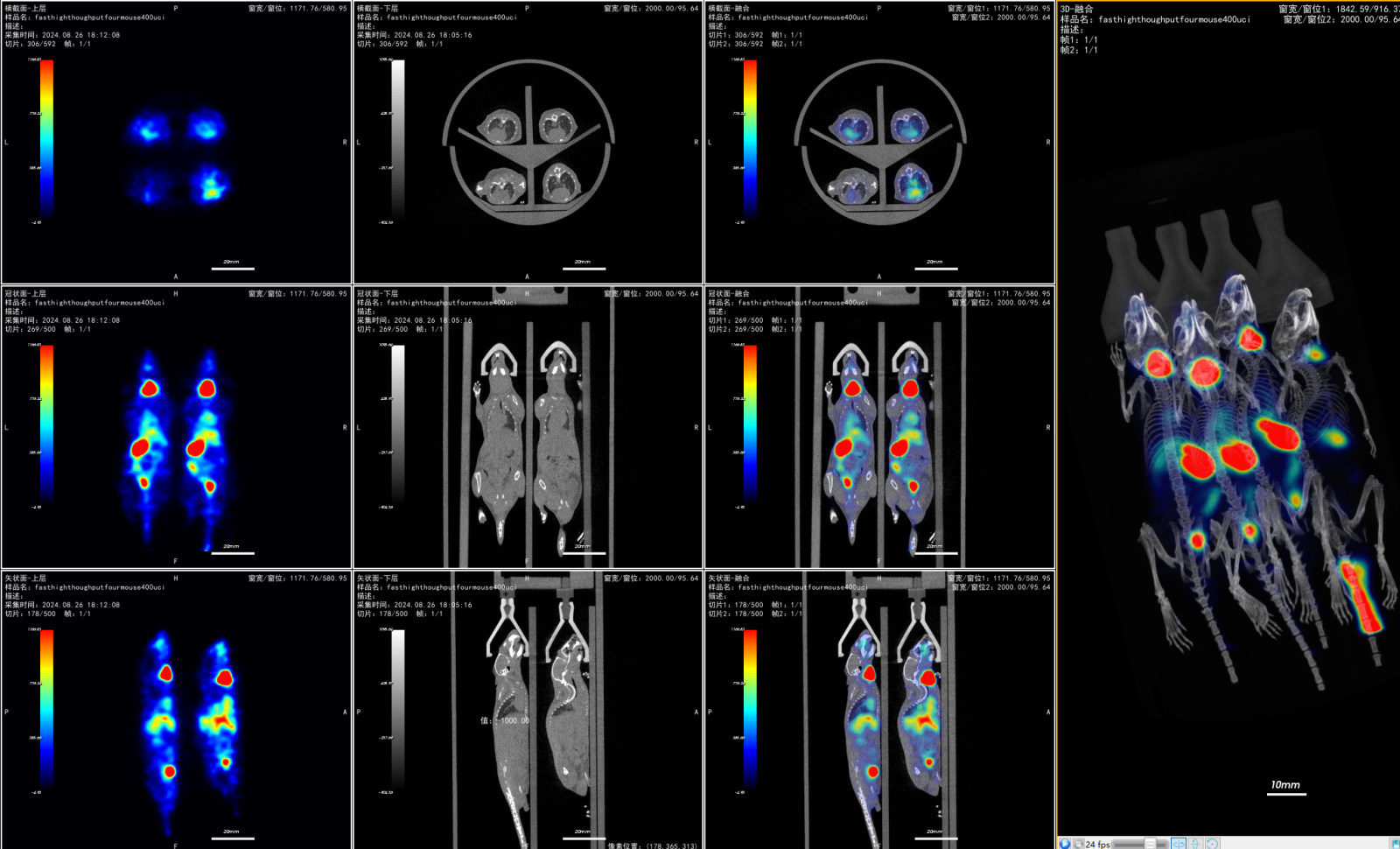Adjust the fps speed slider
The height and width of the screenshot is (849, 1400).
(x=1150, y=844)
